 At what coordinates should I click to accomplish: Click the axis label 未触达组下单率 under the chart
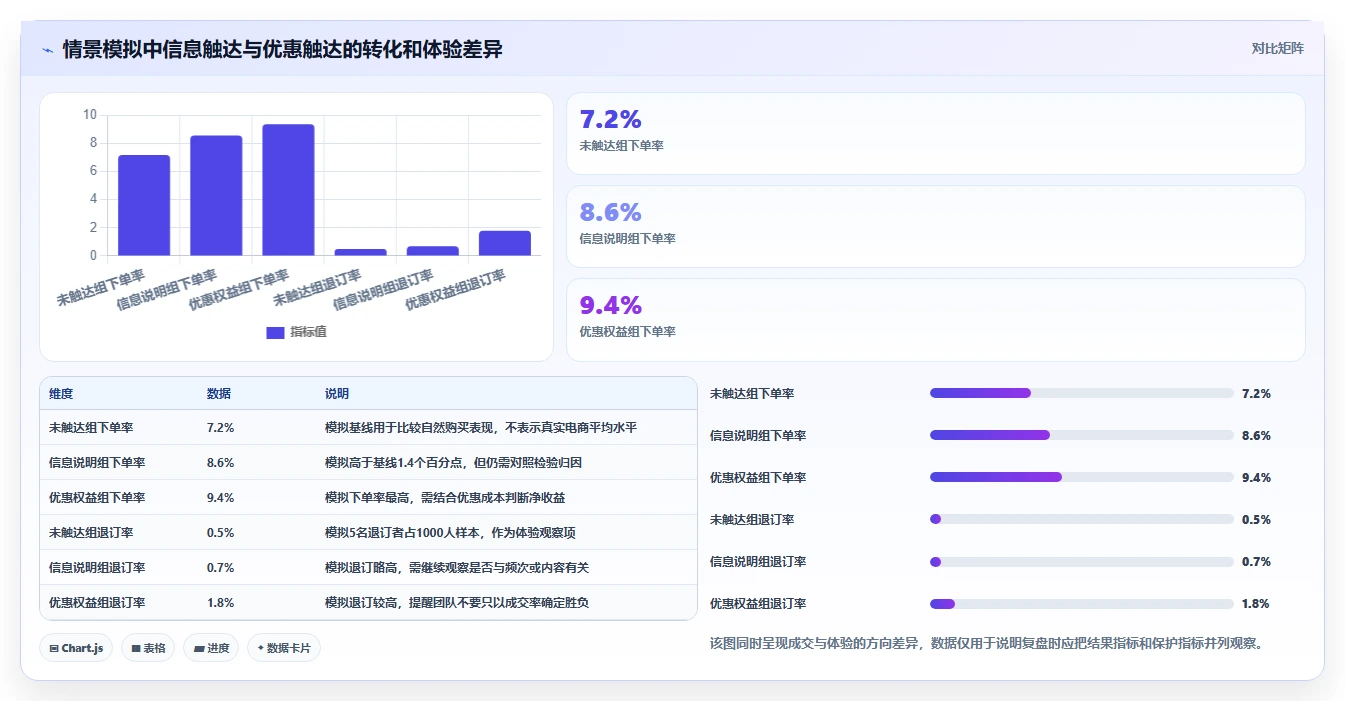point(101,288)
